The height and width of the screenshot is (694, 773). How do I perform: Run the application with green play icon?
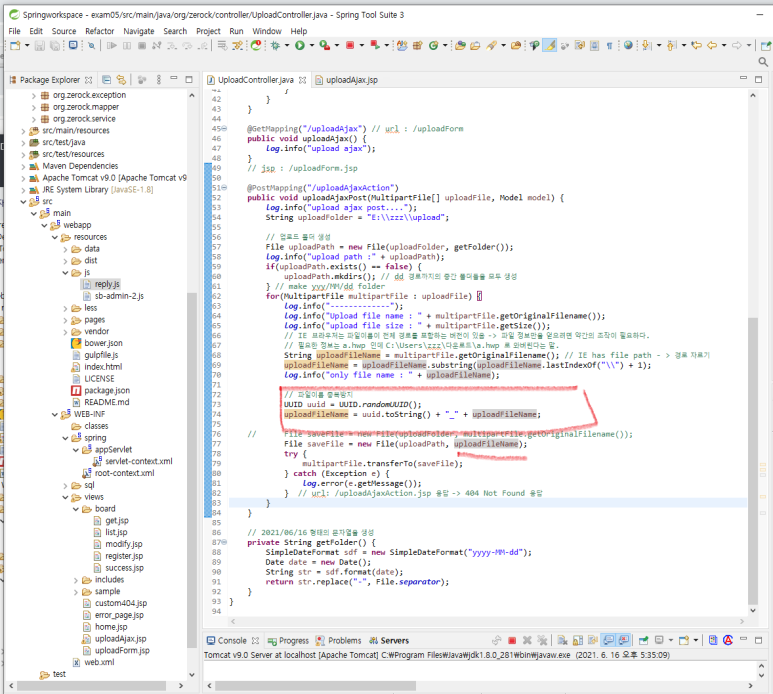click(x=300, y=45)
